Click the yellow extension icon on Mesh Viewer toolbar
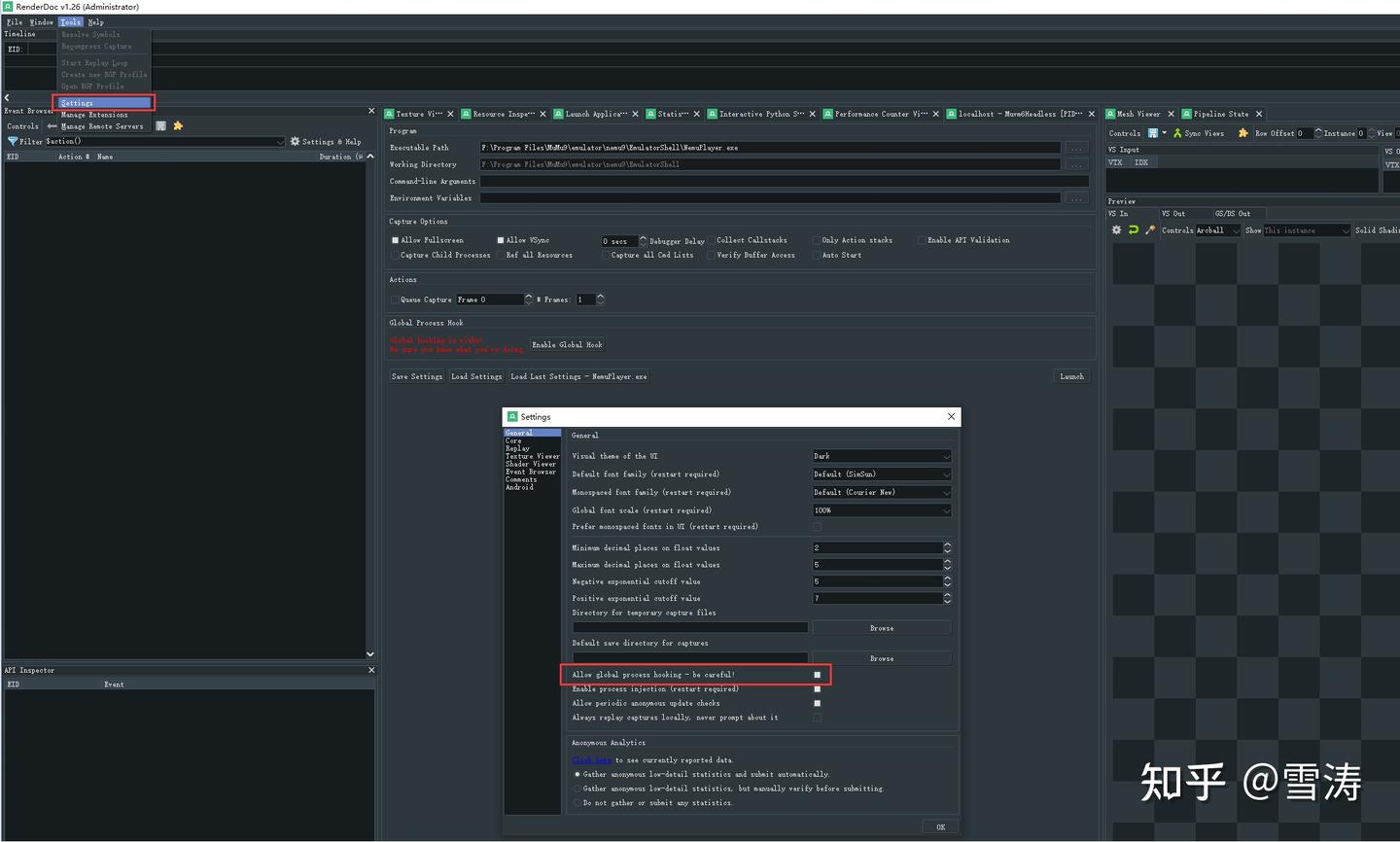The height and width of the screenshot is (842, 1400). coord(1242,133)
